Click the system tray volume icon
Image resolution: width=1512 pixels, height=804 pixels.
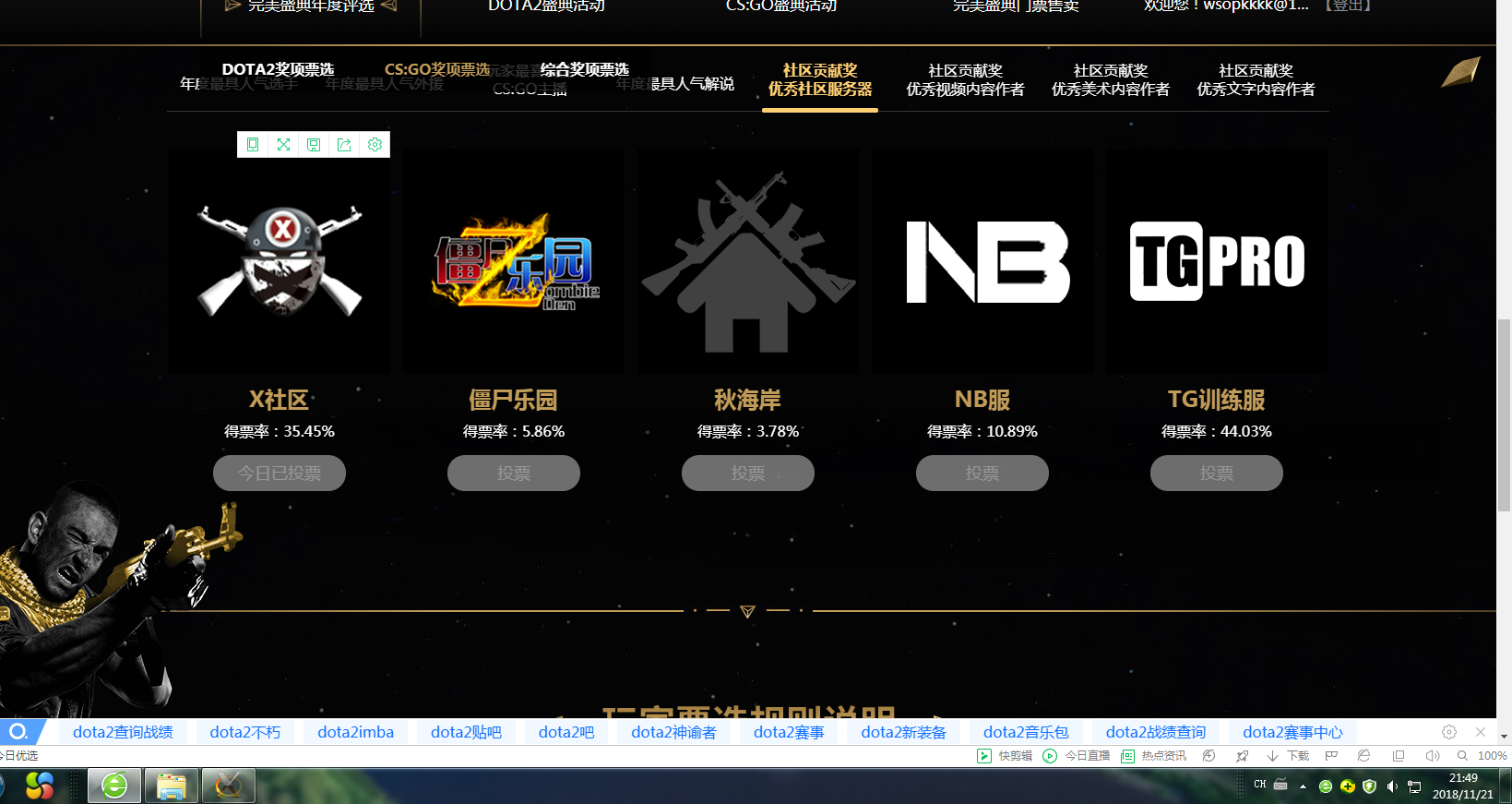pos(1392,786)
